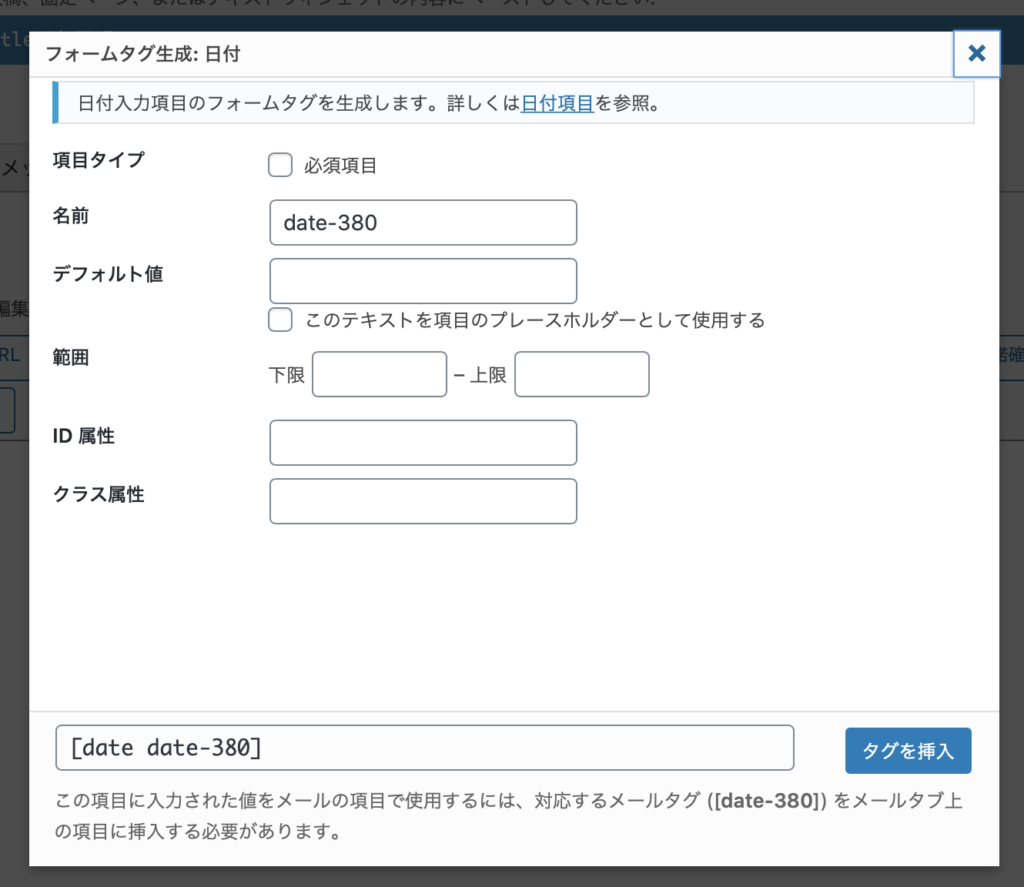Open the 日付項目 documentation link
Image resolution: width=1024 pixels, height=887 pixels.
[x=557, y=103]
